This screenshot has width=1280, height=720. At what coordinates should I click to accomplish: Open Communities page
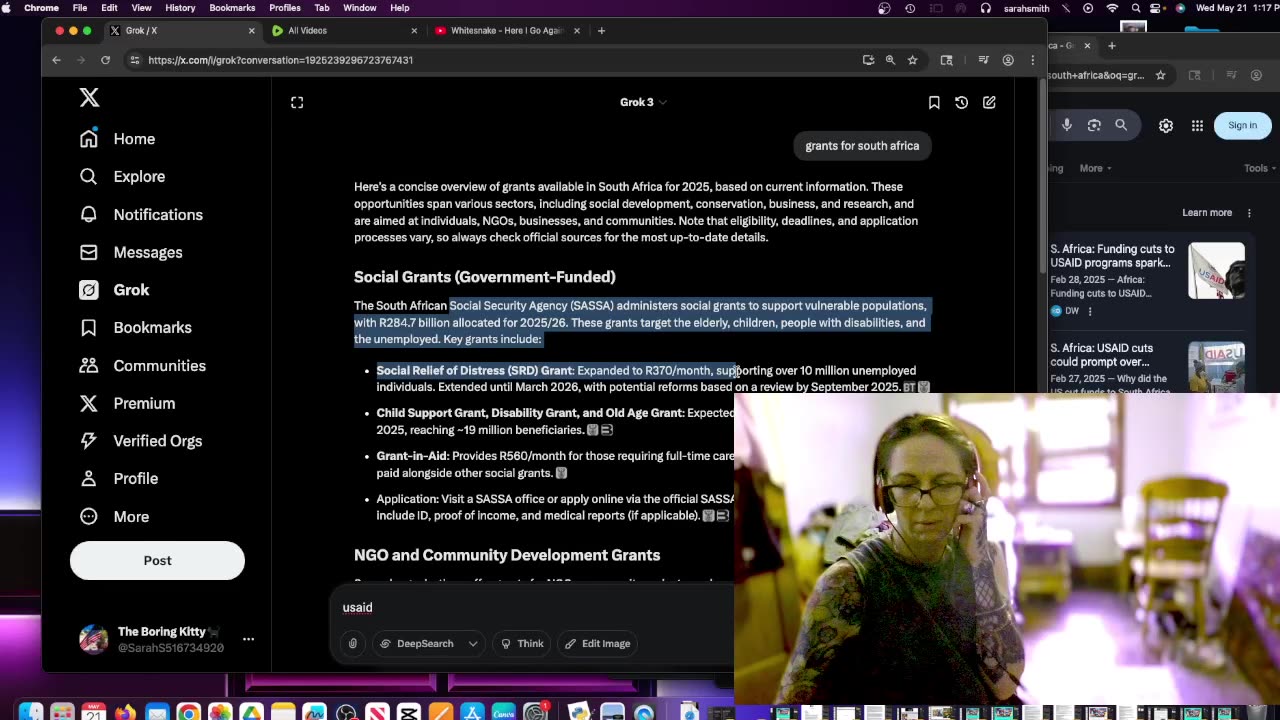[143, 365]
